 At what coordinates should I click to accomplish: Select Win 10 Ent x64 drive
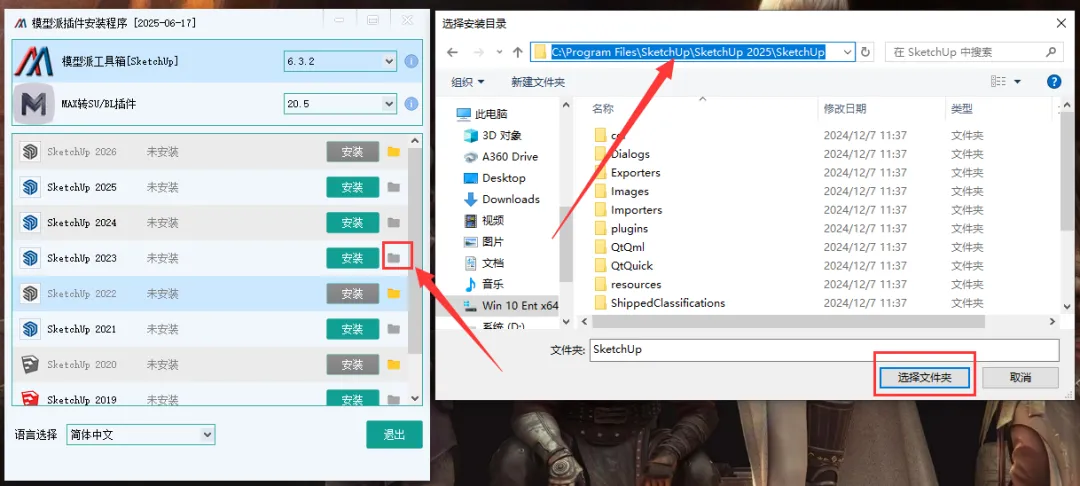[511, 305]
